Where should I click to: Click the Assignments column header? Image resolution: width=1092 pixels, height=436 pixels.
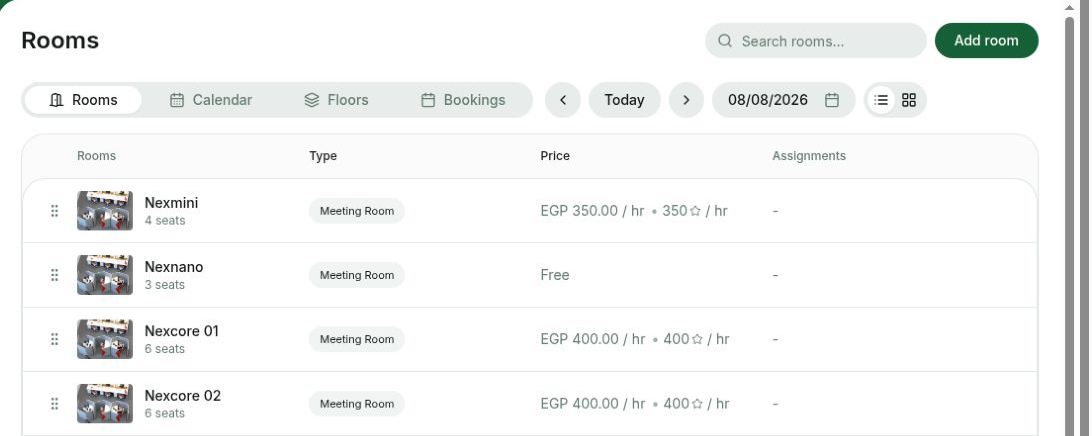pyautogui.click(x=809, y=156)
